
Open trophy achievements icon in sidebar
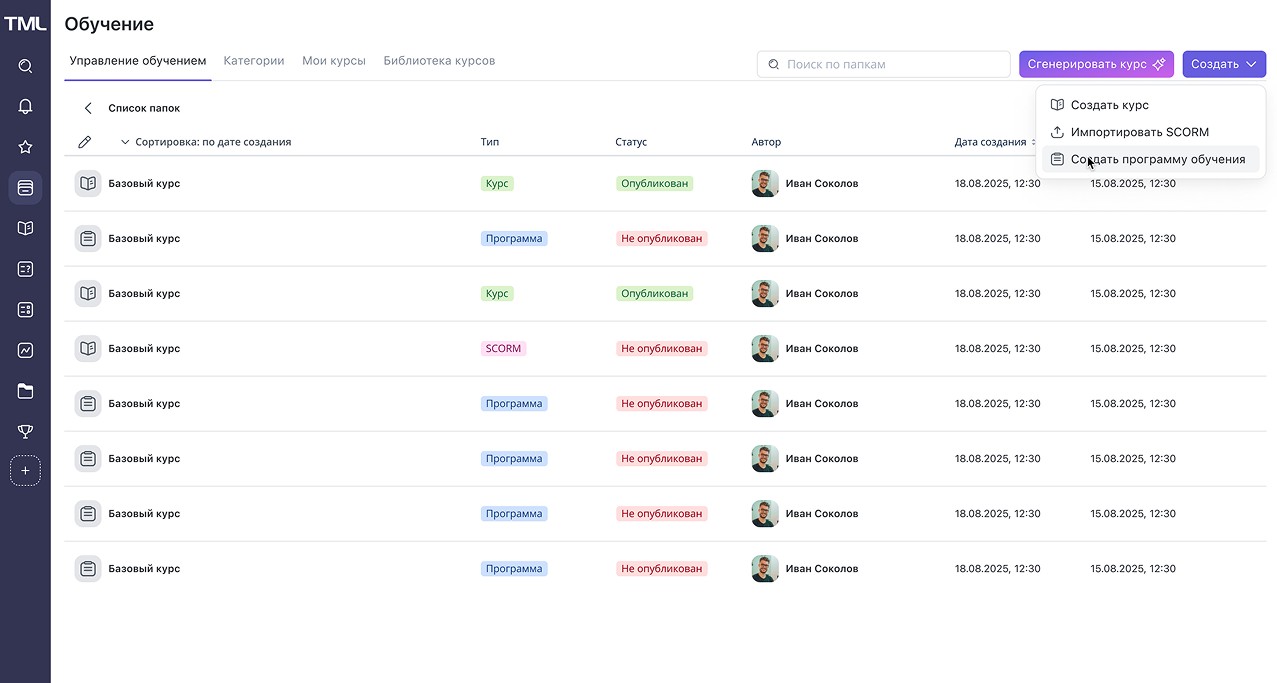pyautogui.click(x=25, y=432)
